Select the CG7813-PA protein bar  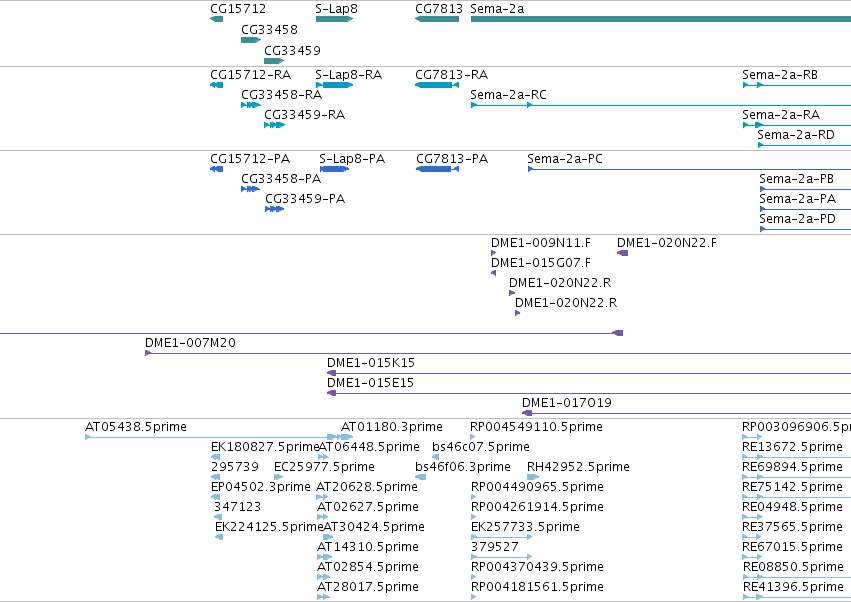[x=437, y=169]
